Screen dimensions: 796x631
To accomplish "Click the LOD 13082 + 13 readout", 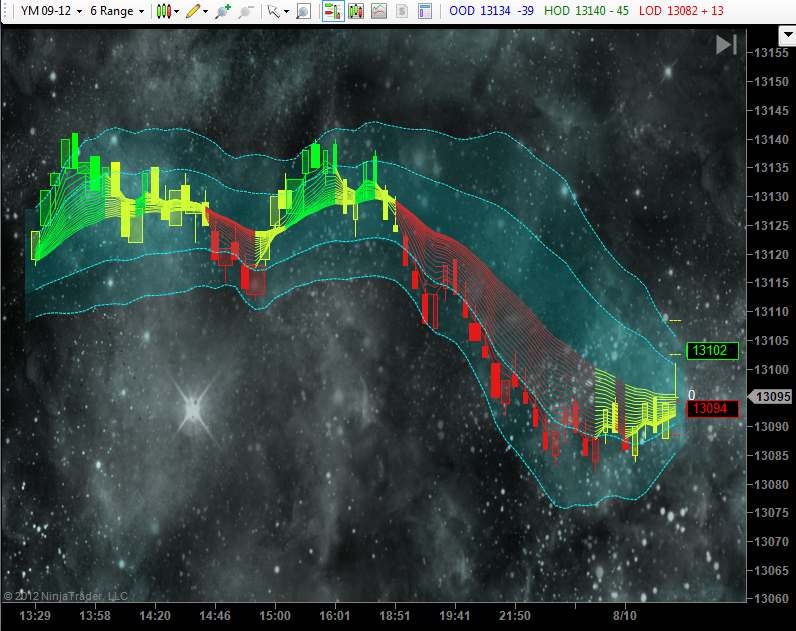I will (681, 11).
